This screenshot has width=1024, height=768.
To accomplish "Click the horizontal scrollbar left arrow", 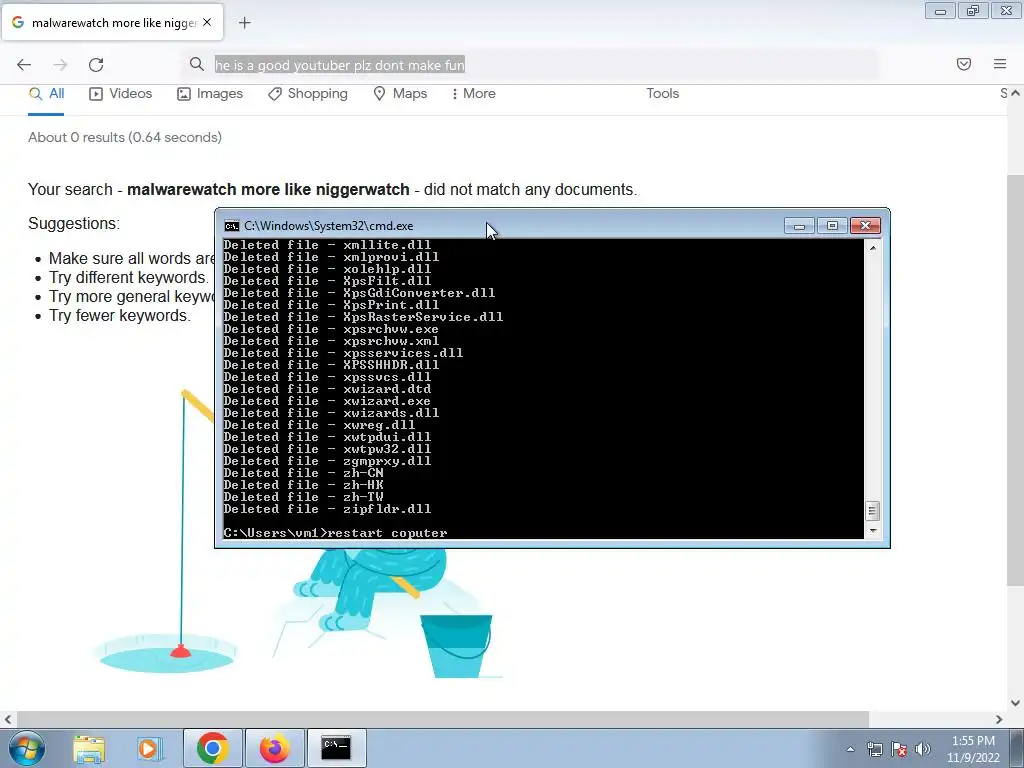I will [8, 719].
